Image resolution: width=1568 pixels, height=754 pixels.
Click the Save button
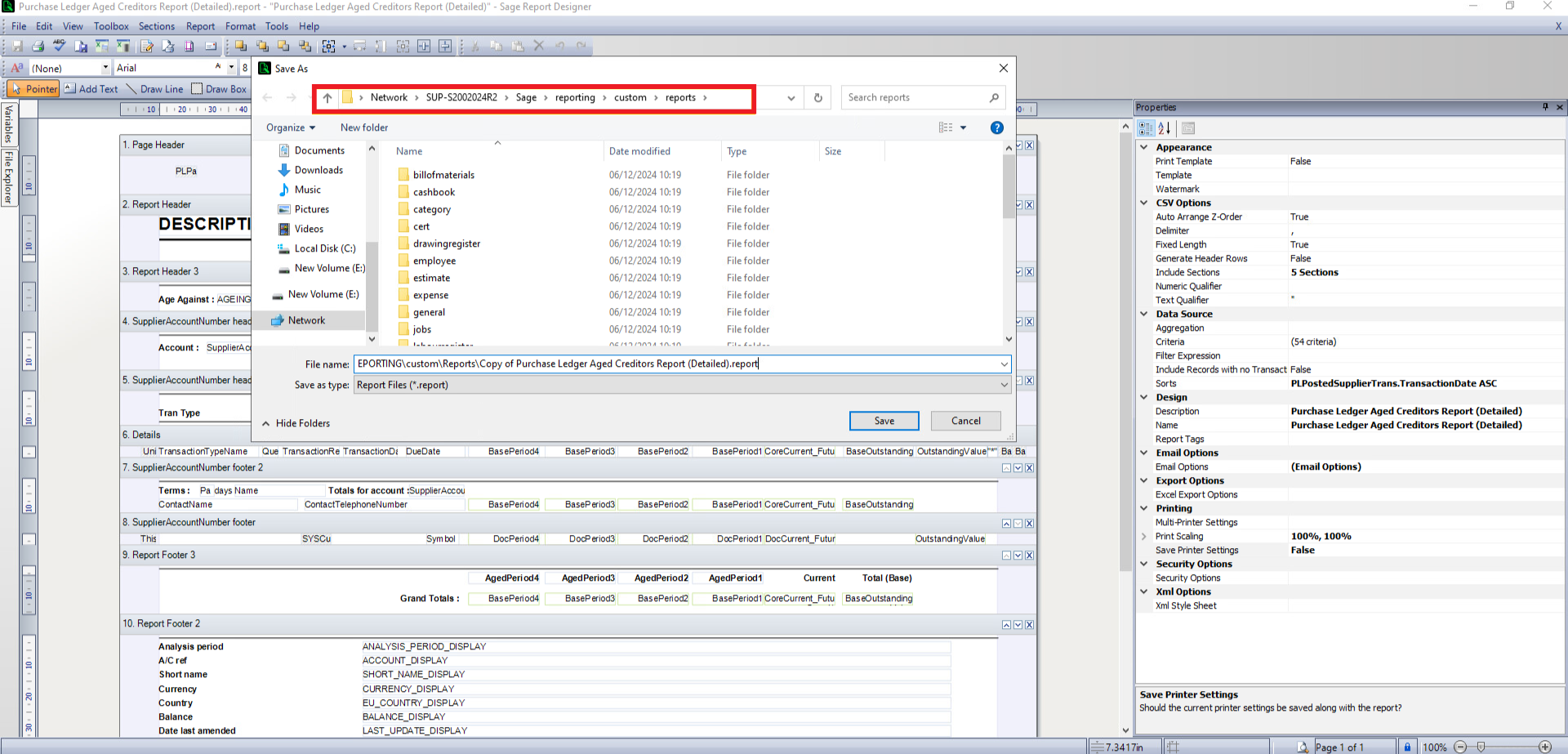[884, 421]
